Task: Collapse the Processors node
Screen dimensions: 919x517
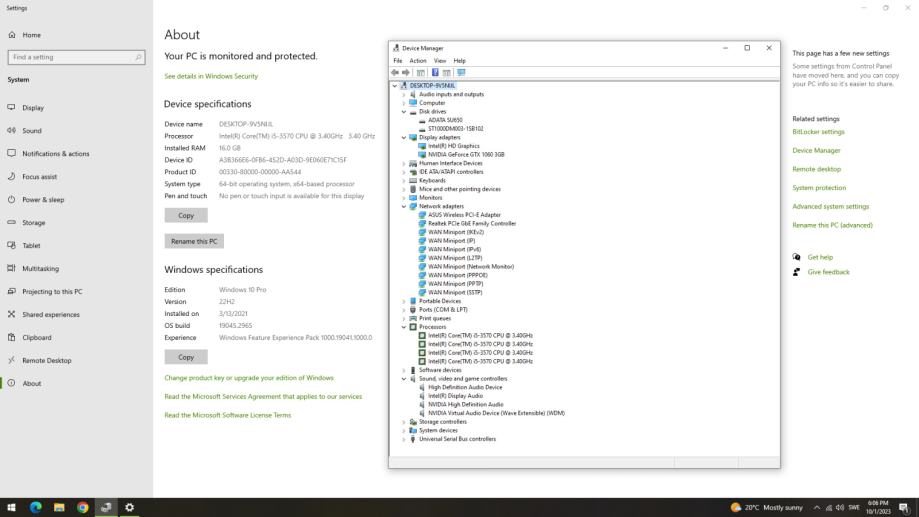Action: pos(404,327)
